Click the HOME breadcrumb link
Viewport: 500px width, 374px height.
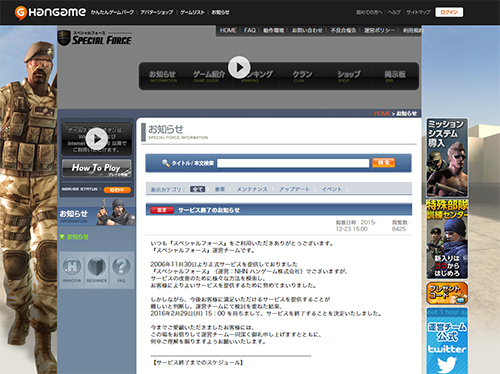click(x=382, y=114)
